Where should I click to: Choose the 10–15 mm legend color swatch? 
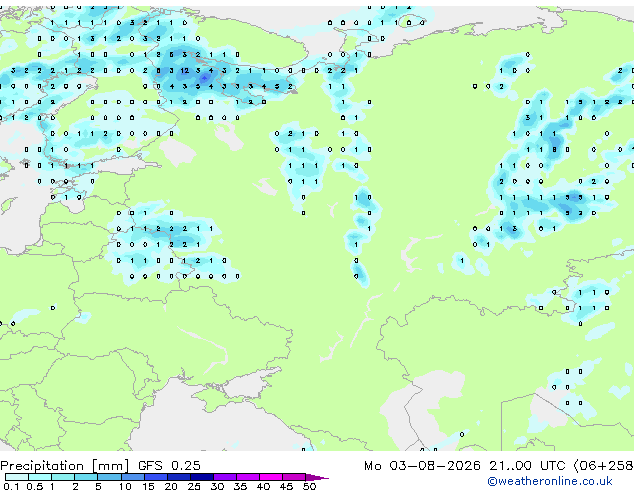click(133, 477)
